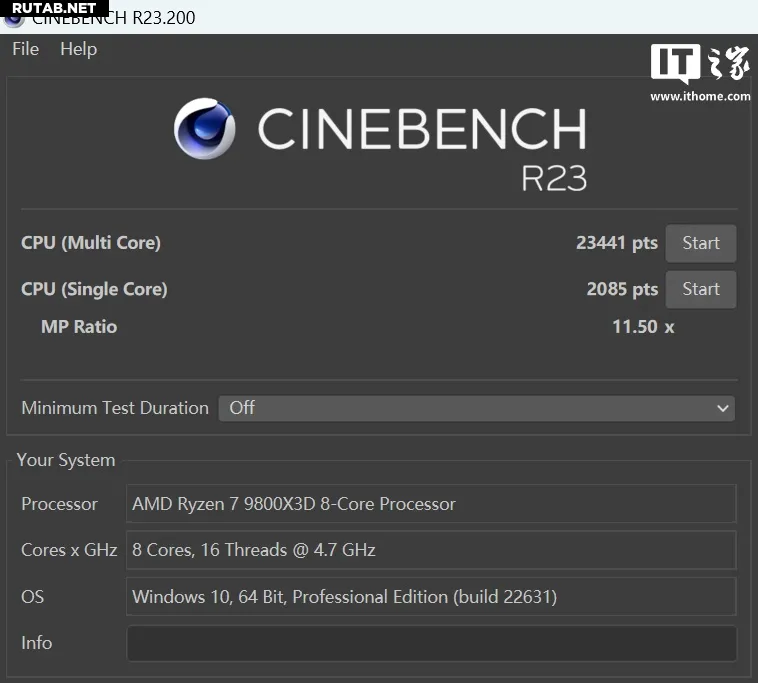Click the Minimum Test Duration label
The image size is (758, 683).
coord(115,408)
